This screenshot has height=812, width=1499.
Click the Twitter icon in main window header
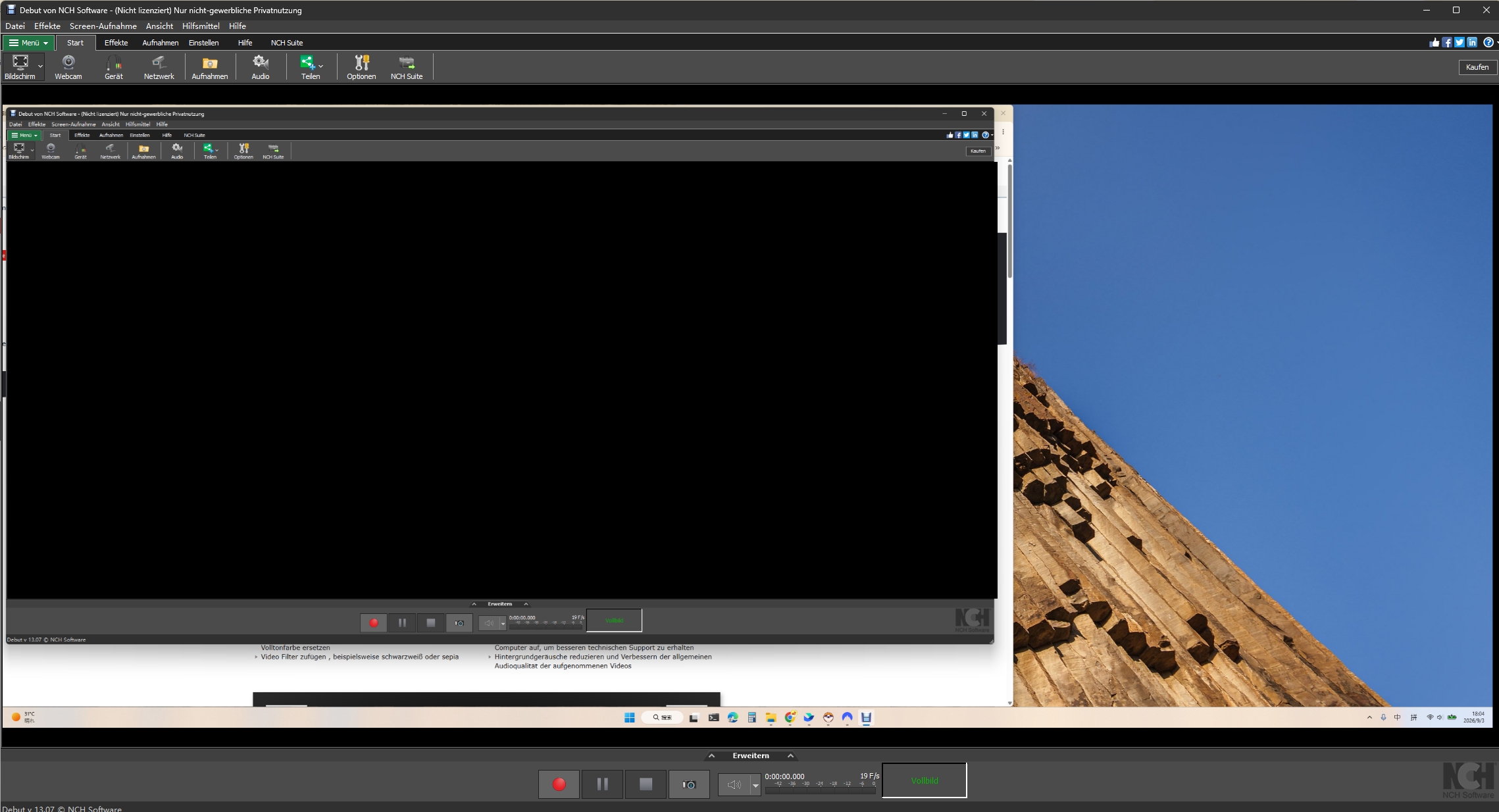coord(1460,43)
